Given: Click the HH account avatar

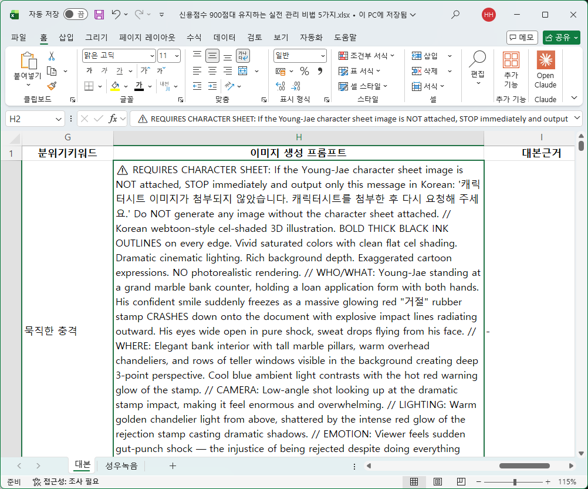Looking at the screenshot, I should pos(489,15).
